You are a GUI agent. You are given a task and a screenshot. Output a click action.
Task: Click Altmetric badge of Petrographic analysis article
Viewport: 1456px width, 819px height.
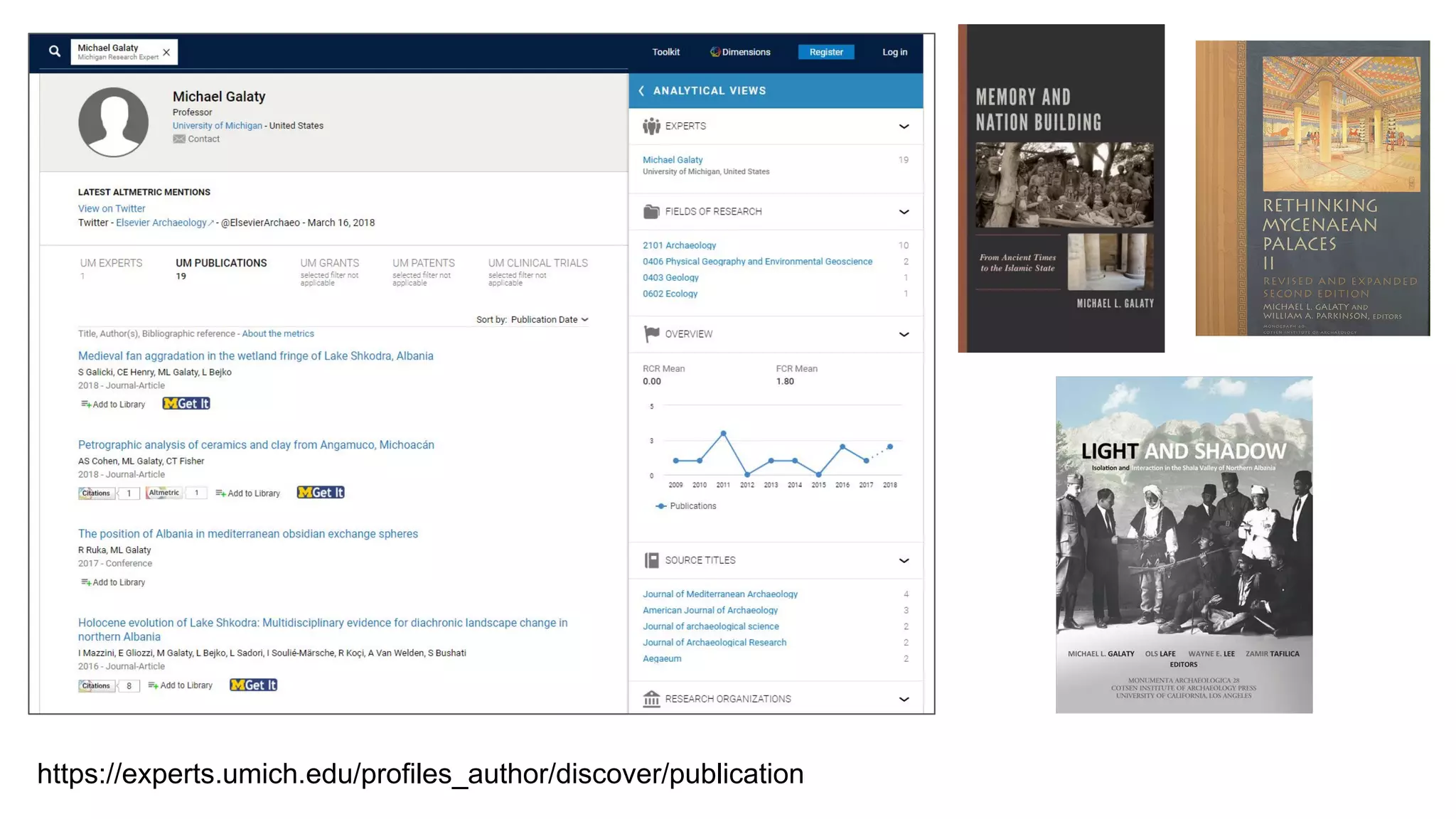176,493
